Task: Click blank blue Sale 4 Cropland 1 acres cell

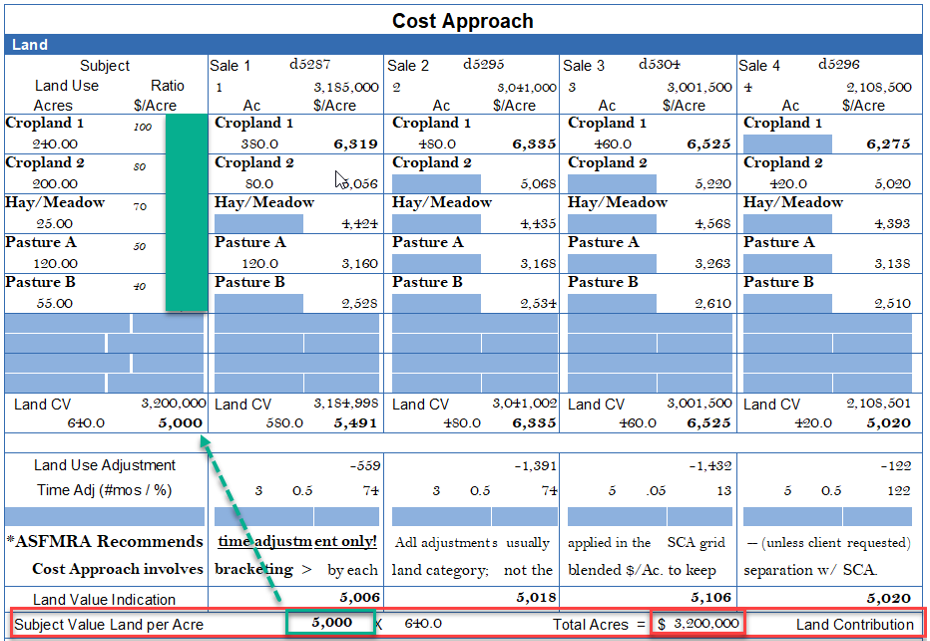Action: (x=786, y=144)
